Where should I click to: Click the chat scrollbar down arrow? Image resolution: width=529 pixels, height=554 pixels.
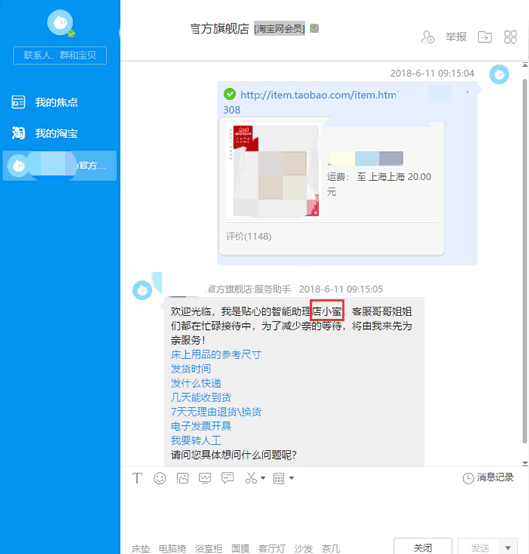click(x=525, y=463)
